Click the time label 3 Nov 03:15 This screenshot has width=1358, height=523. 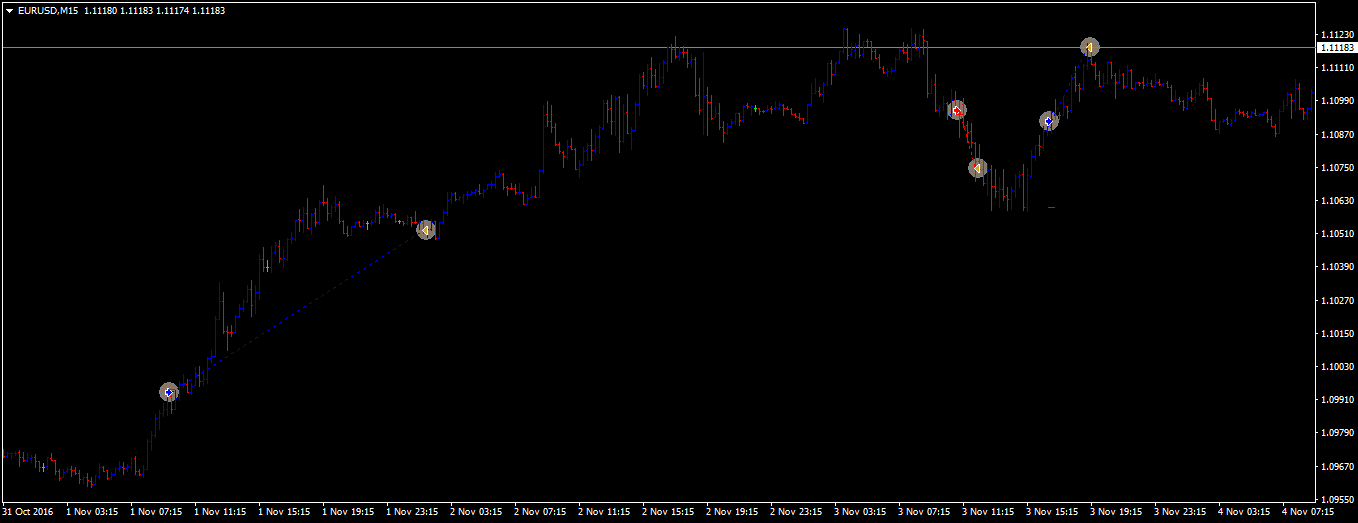click(860, 512)
